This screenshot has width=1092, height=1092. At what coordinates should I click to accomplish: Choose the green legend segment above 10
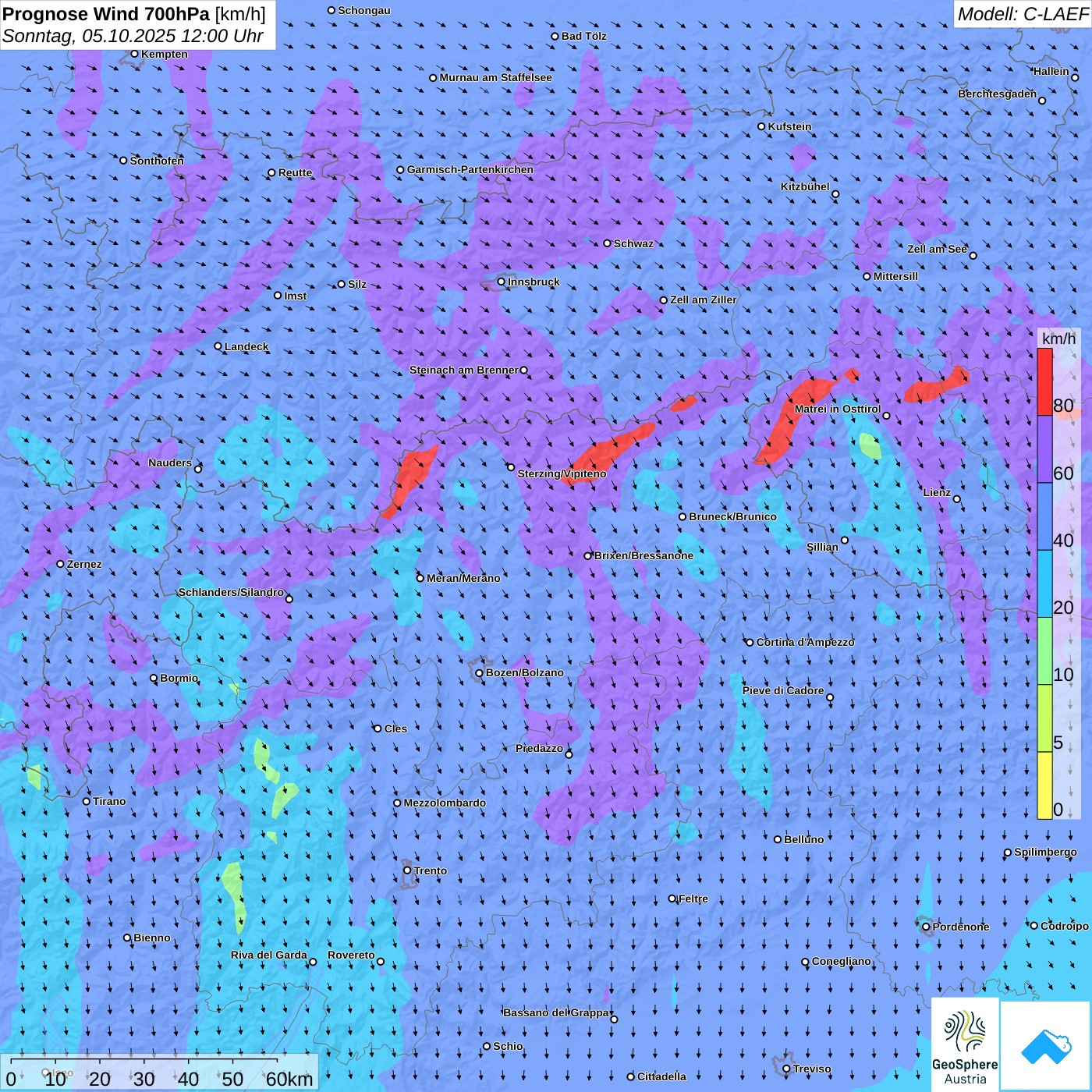click(x=1044, y=651)
